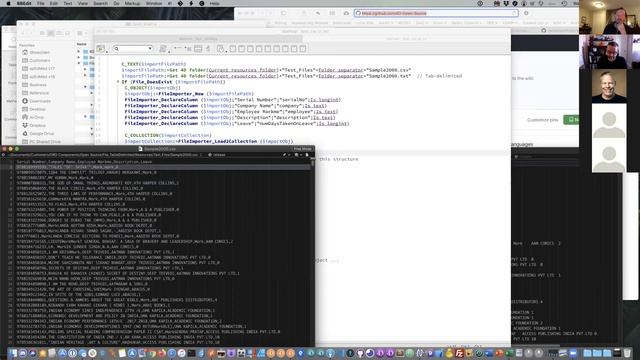This screenshot has height=360, width=640.
Task: Collapse the If (File_DoesExist) code block
Action: (118, 82)
